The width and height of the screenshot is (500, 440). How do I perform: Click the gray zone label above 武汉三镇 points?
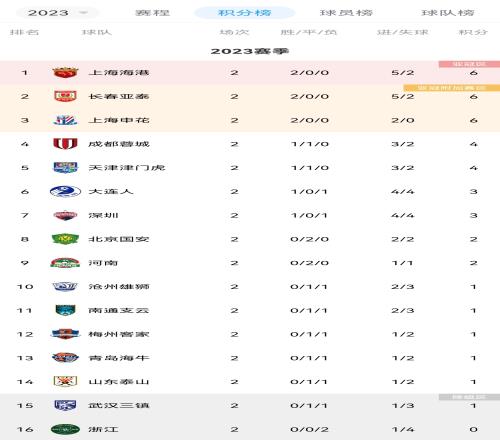click(x=469, y=397)
